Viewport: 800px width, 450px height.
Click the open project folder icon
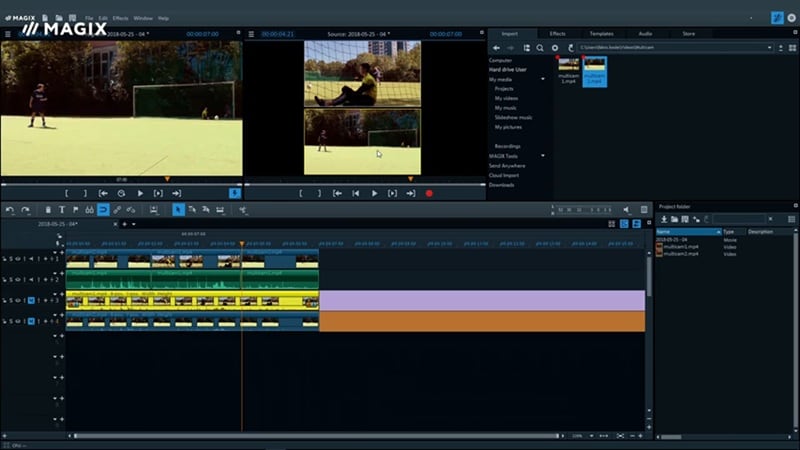[x=59, y=18]
